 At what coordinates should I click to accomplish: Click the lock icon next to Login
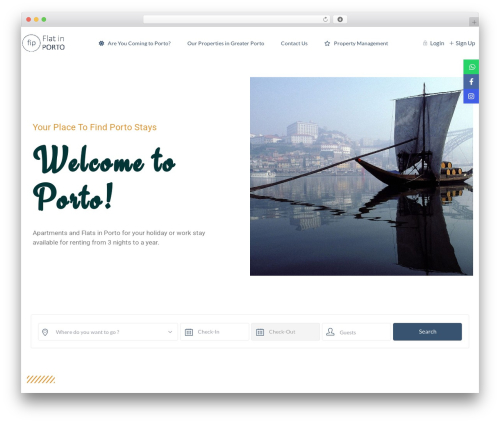tap(425, 43)
